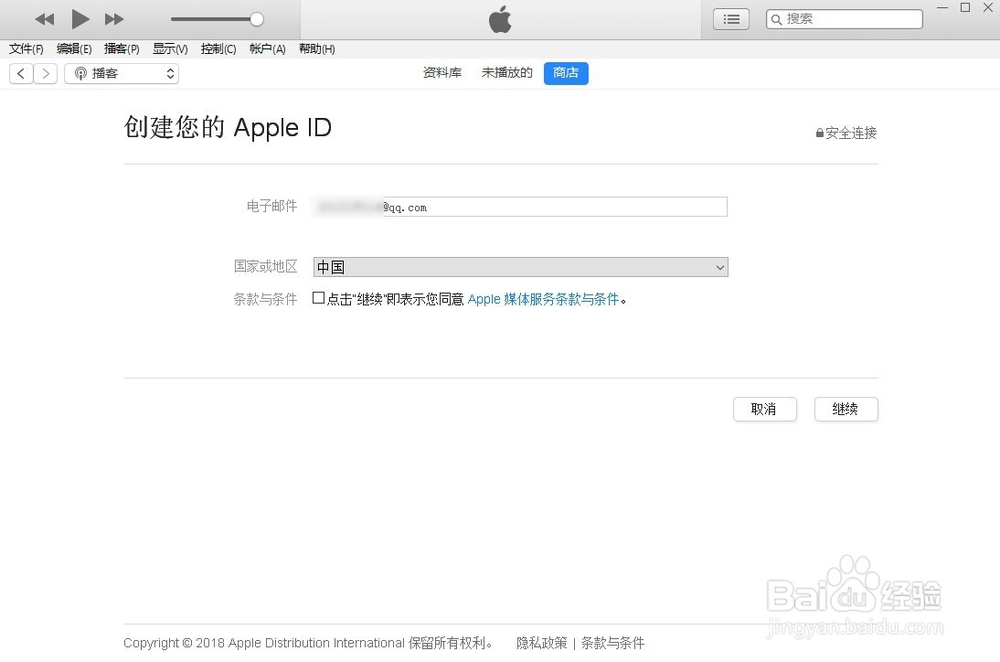The height and width of the screenshot is (662, 1000).
Task: Click the lock icon by 安全连接
Action: (820, 133)
